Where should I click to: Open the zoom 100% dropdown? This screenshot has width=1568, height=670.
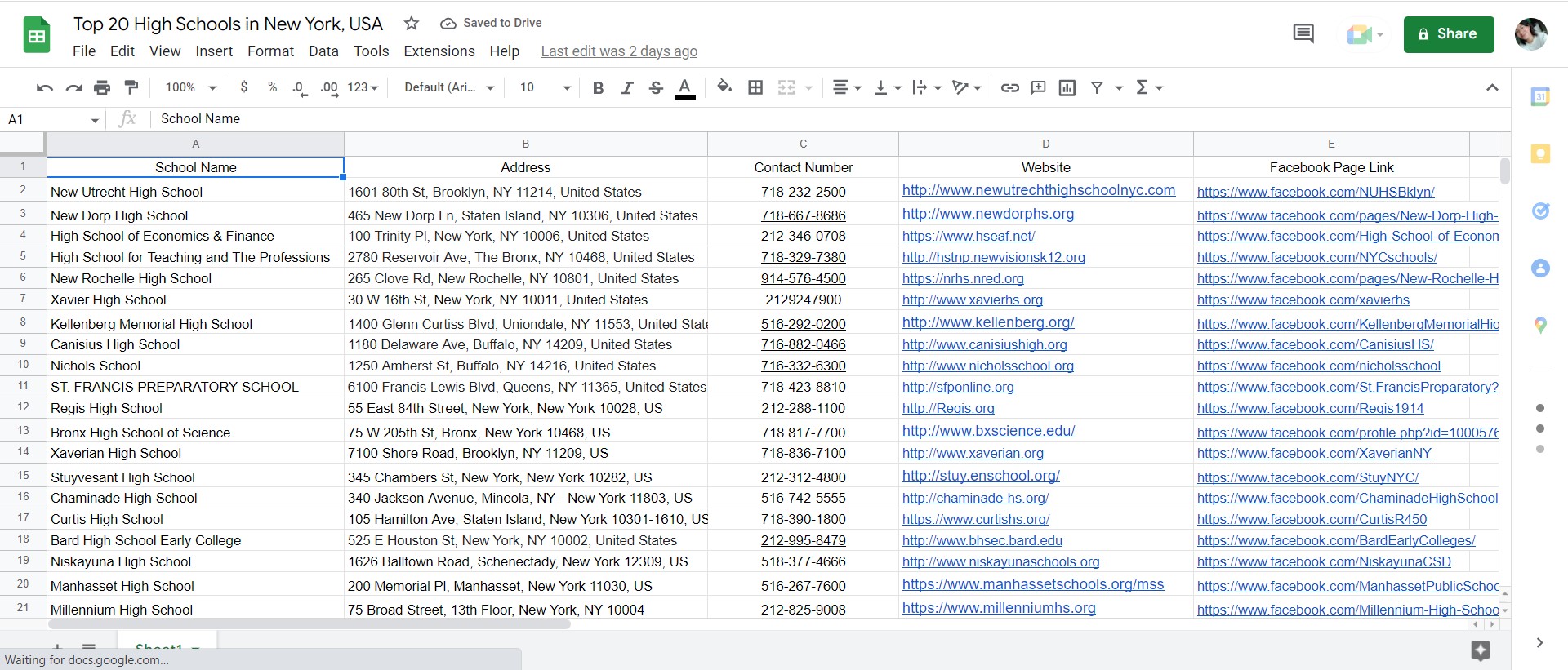pos(190,87)
